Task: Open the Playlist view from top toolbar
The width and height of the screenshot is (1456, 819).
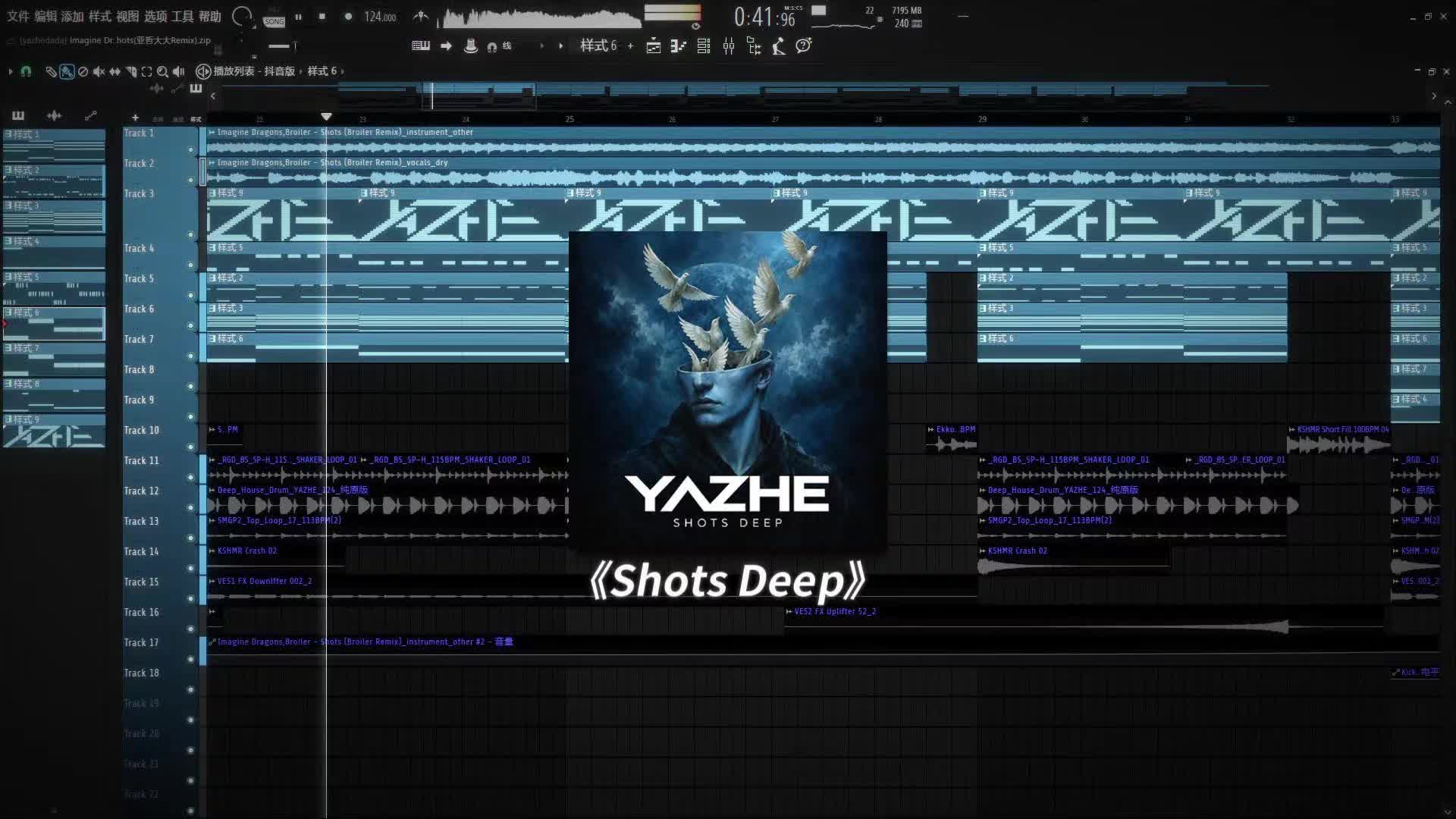Action: pos(654,46)
